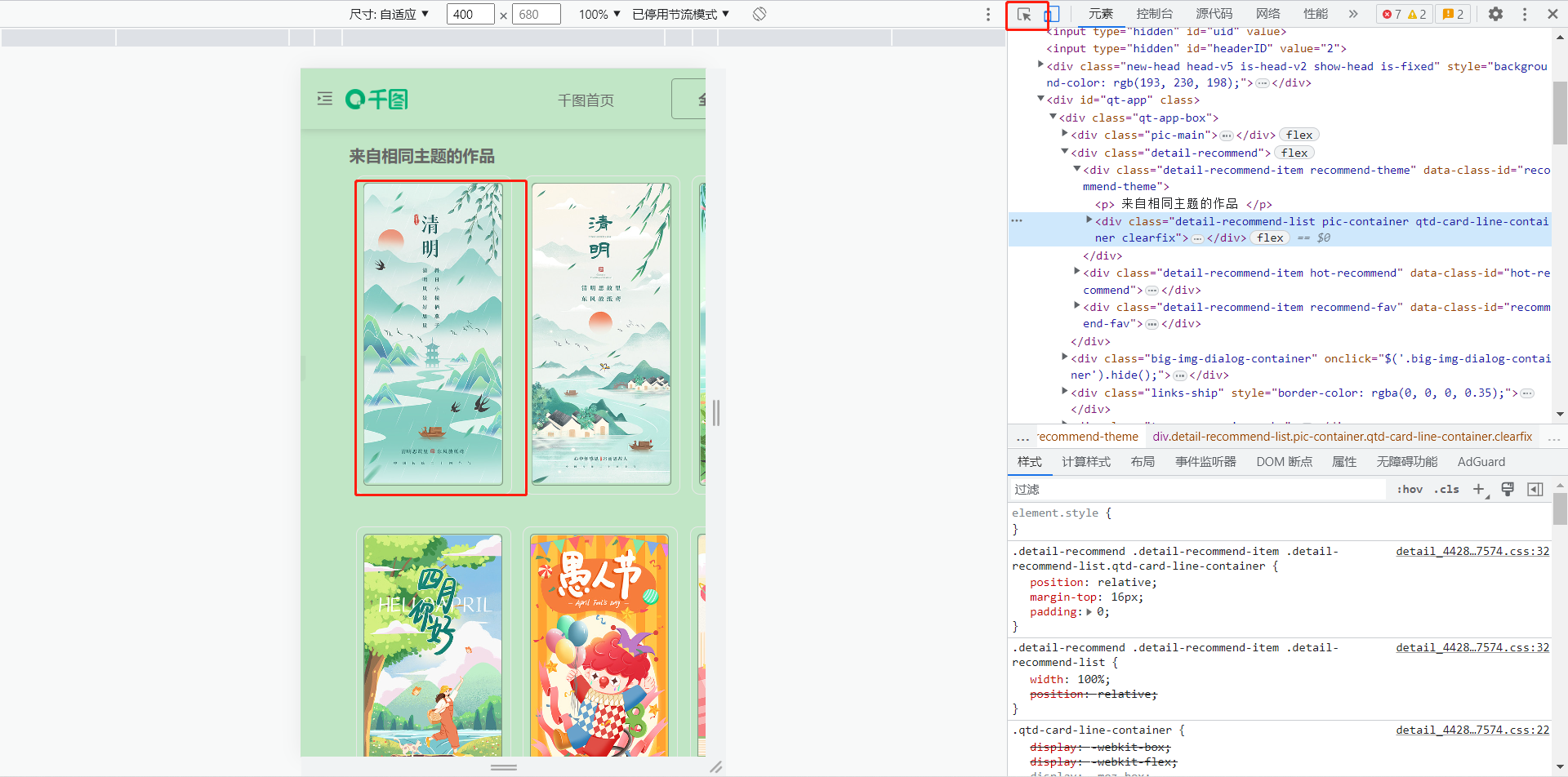Viewport: 1568px width, 777px height.
Task: Collapse the recommend-theme div node
Action: click(1077, 168)
